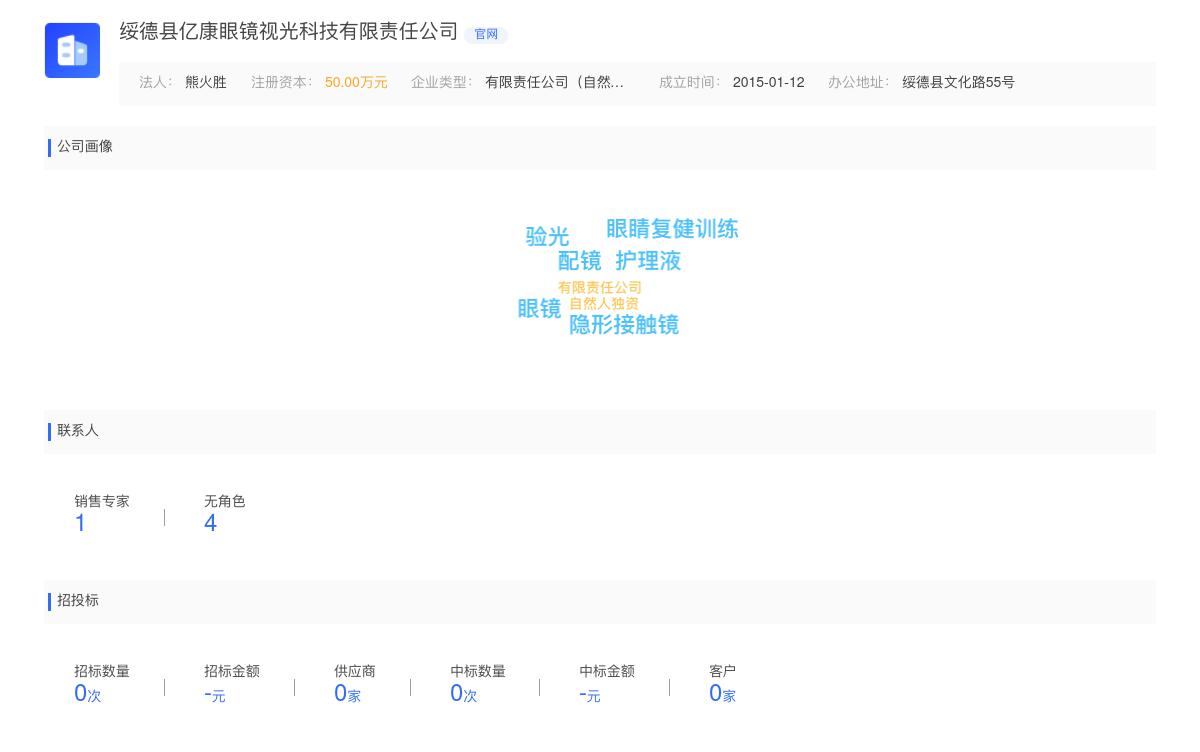Click the orange 有限责任公司 cloud tag
The height and width of the screenshot is (752, 1200).
click(x=600, y=288)
